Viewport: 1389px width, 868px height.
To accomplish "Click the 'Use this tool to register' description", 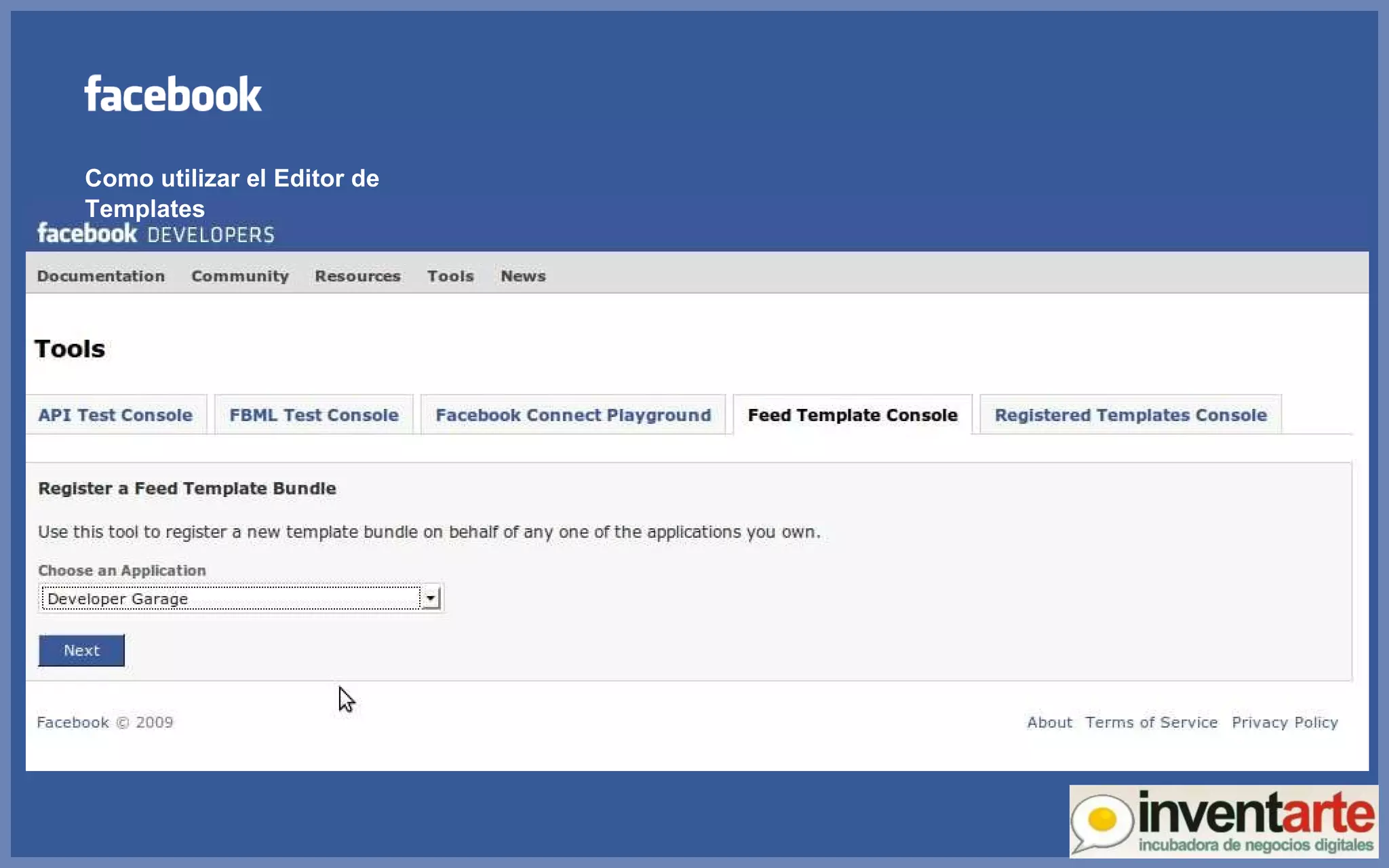I will [x=429, y=532].
